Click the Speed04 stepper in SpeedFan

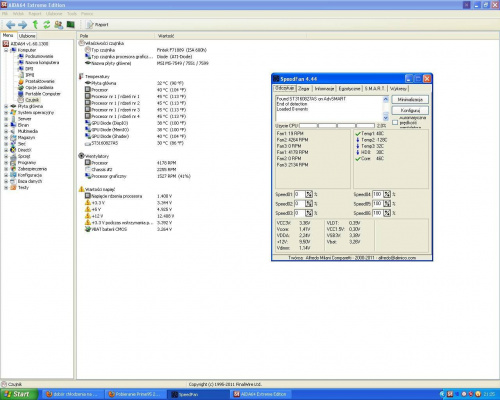[387, 194]
